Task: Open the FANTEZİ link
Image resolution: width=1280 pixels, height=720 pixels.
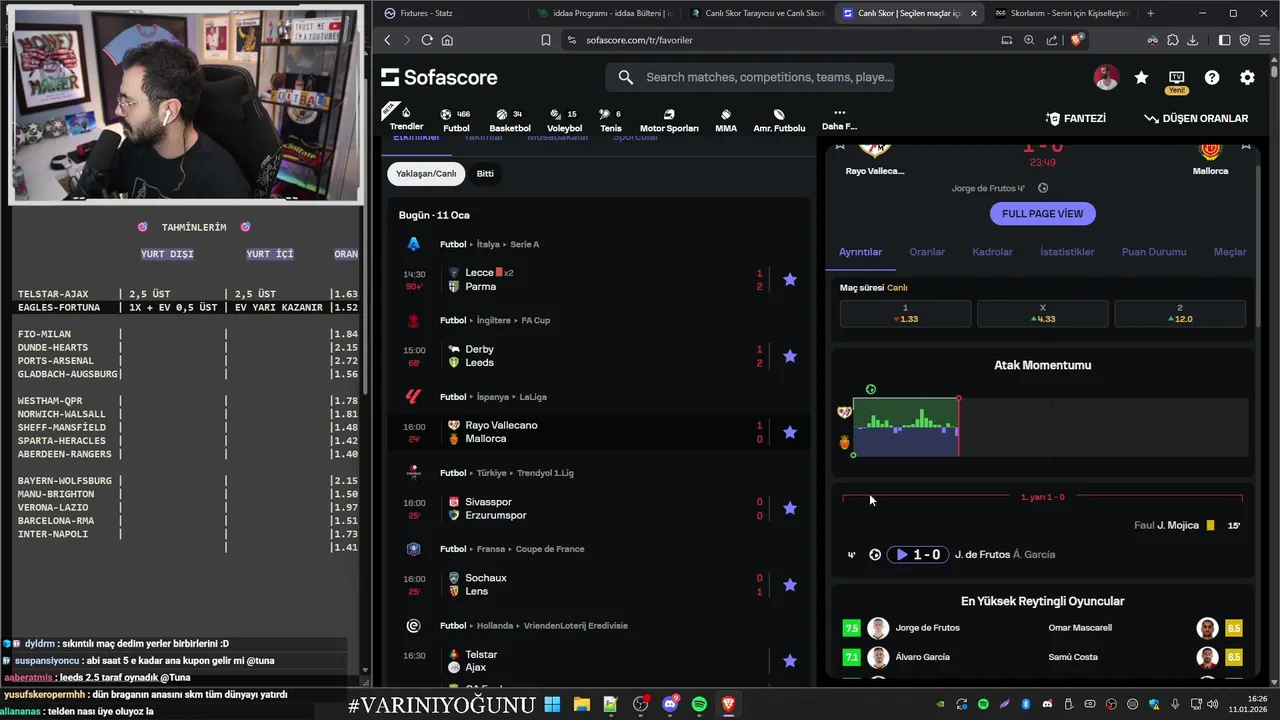Action: pos(1076,118)
